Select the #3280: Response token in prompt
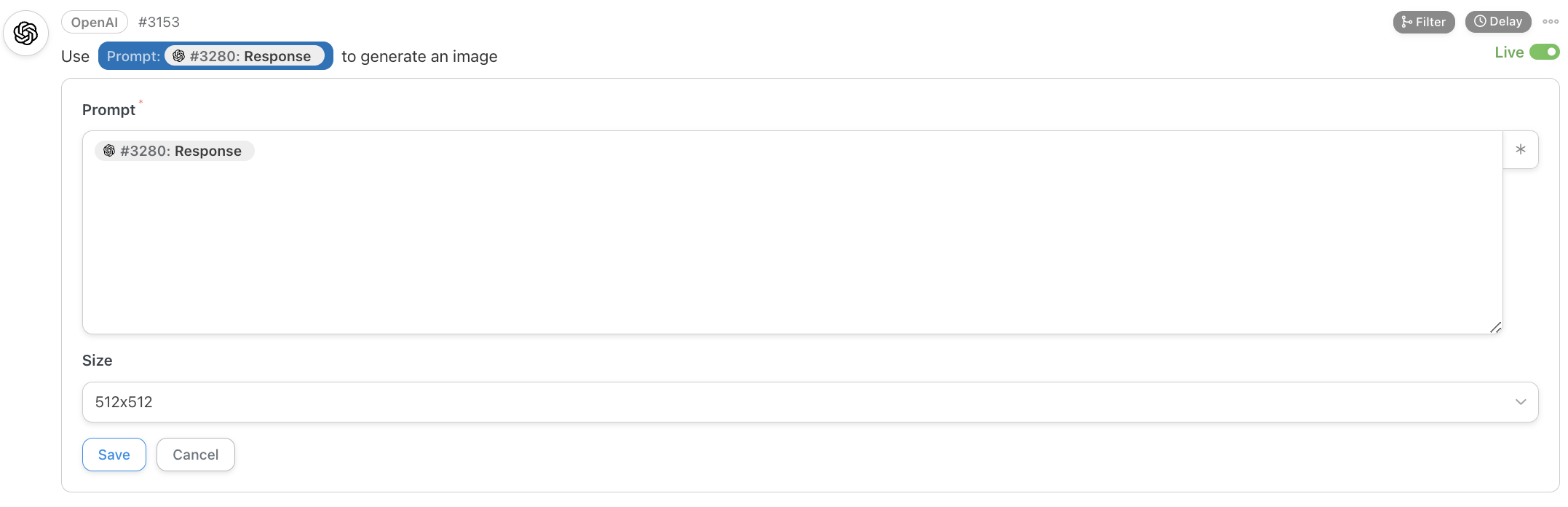 (x=175, y=151)
